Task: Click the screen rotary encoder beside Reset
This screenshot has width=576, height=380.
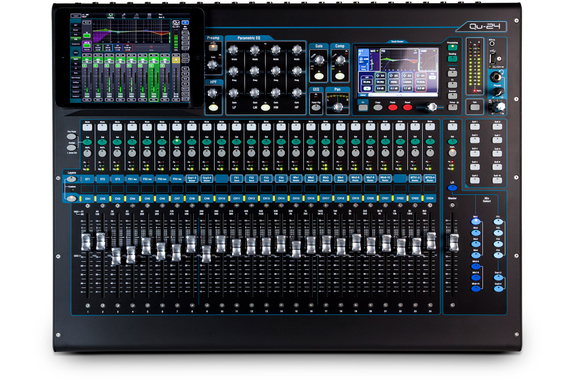Action: (432, 107)
